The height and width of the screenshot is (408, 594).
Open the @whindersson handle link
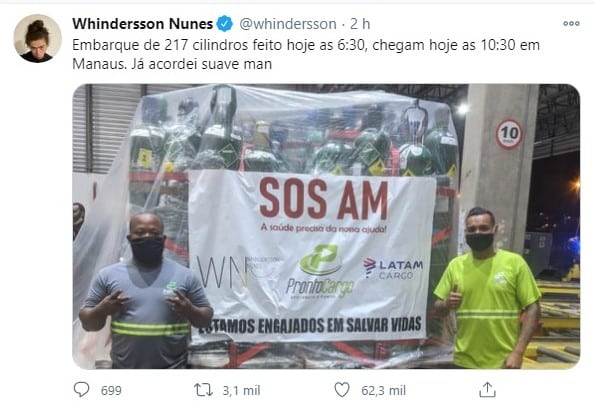tap(288, 24)
